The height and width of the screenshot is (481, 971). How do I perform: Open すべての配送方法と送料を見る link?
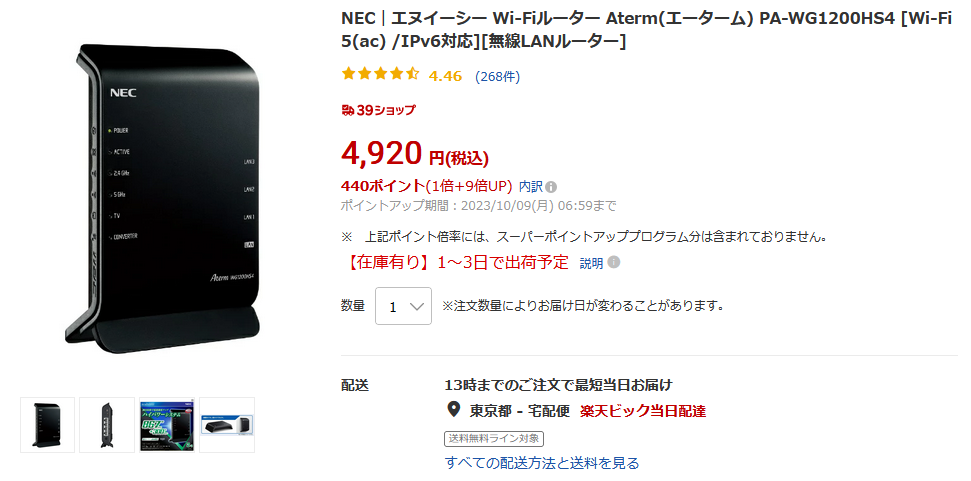542,463
